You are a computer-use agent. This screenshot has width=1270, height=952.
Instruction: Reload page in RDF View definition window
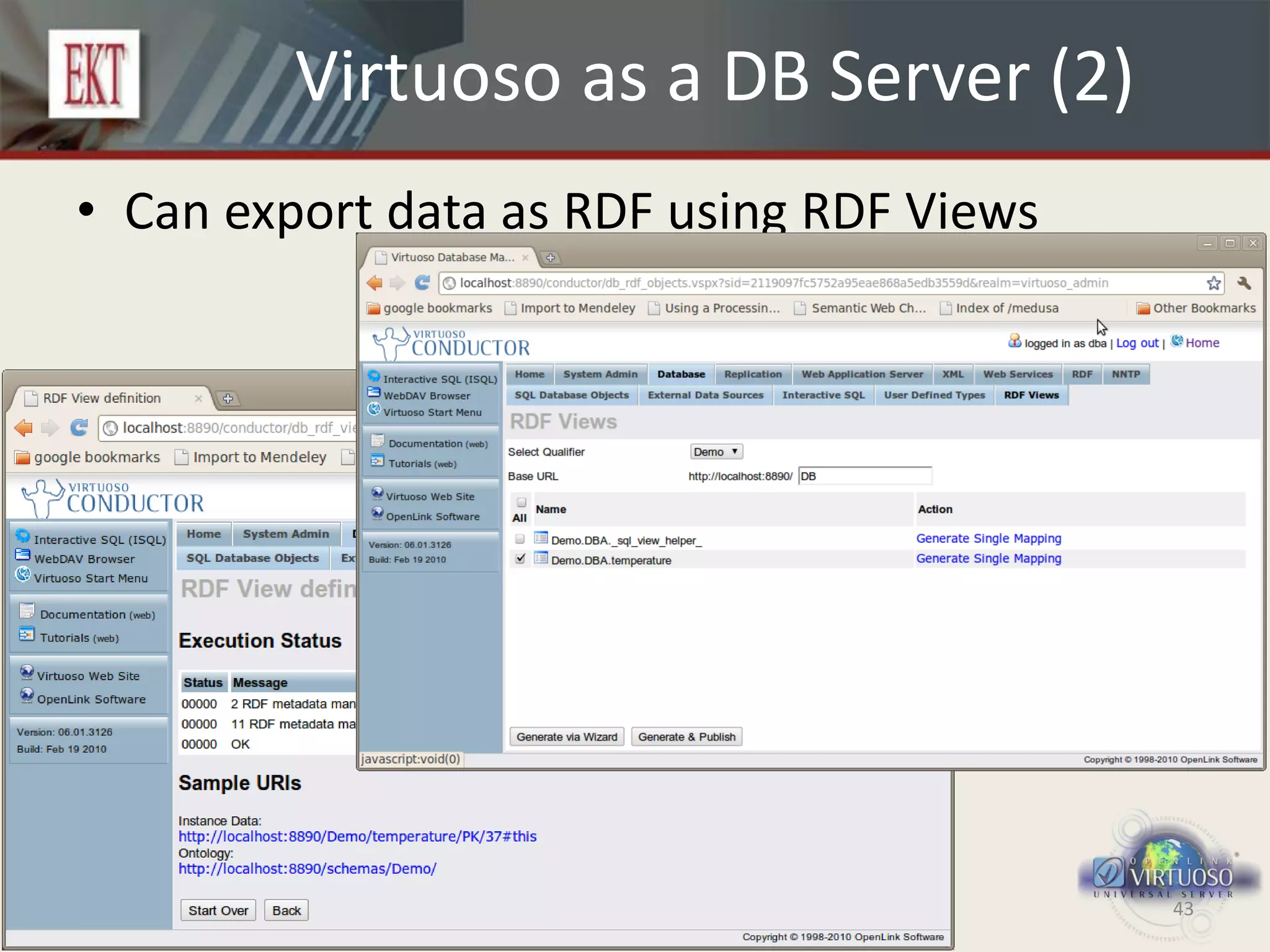tap(79, 428)
